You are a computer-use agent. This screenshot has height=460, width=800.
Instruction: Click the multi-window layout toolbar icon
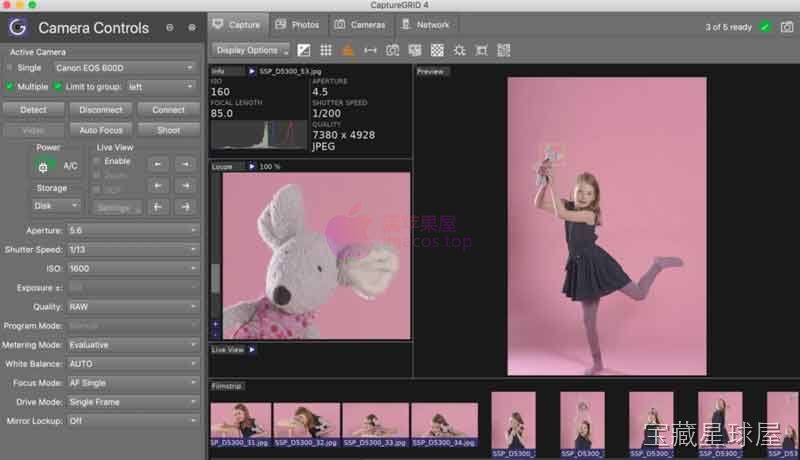coord(415,50)
